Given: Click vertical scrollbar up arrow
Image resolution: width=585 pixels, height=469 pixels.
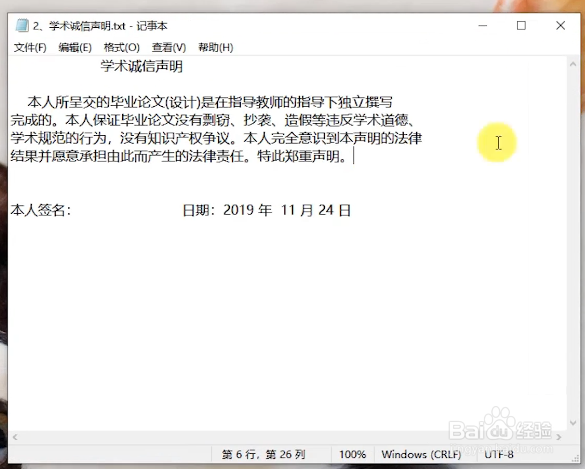Looking at the screenshot, I should [x=573, y=65].
